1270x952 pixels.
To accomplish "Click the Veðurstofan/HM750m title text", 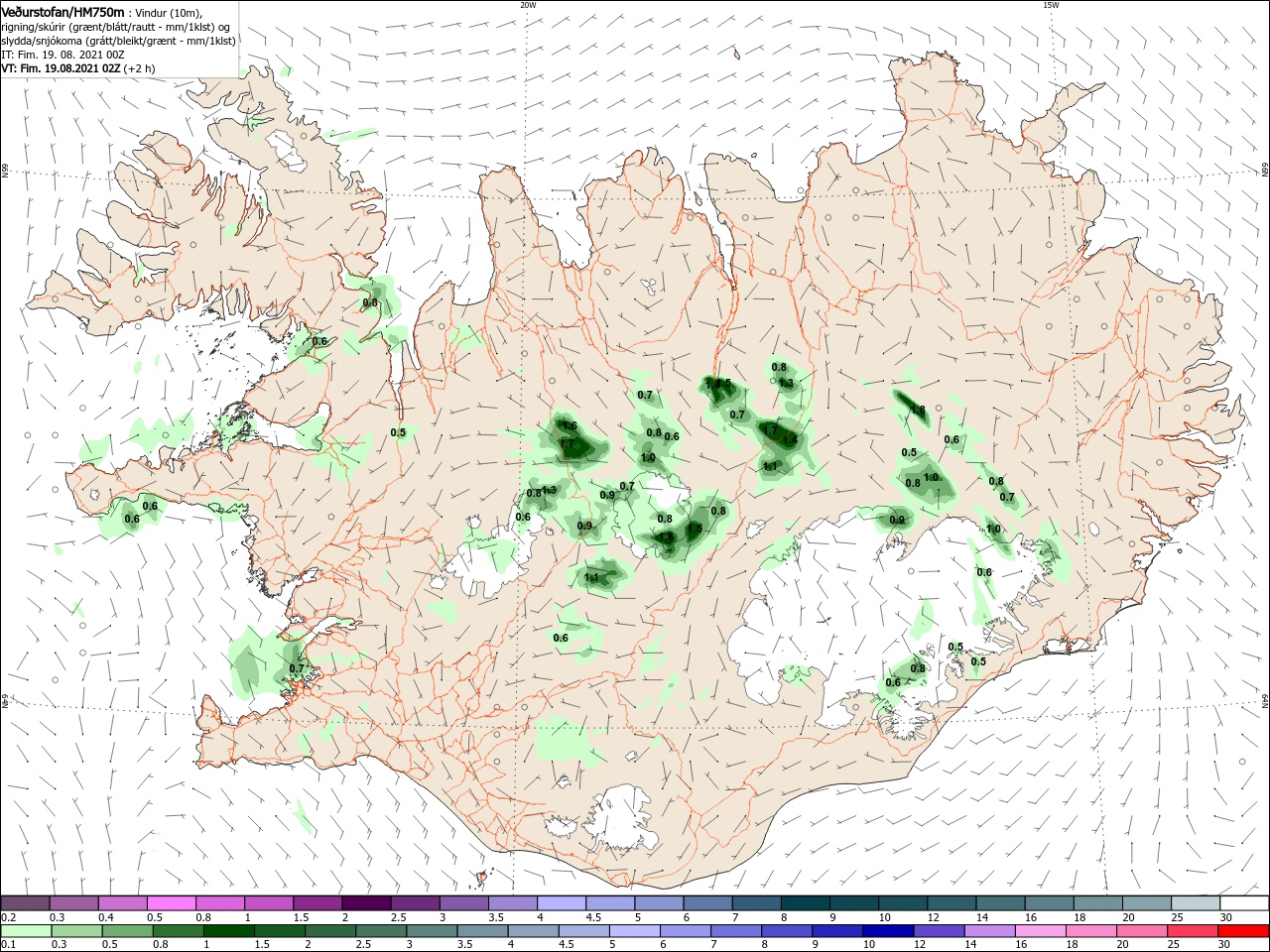I will [x=63, y=11].
